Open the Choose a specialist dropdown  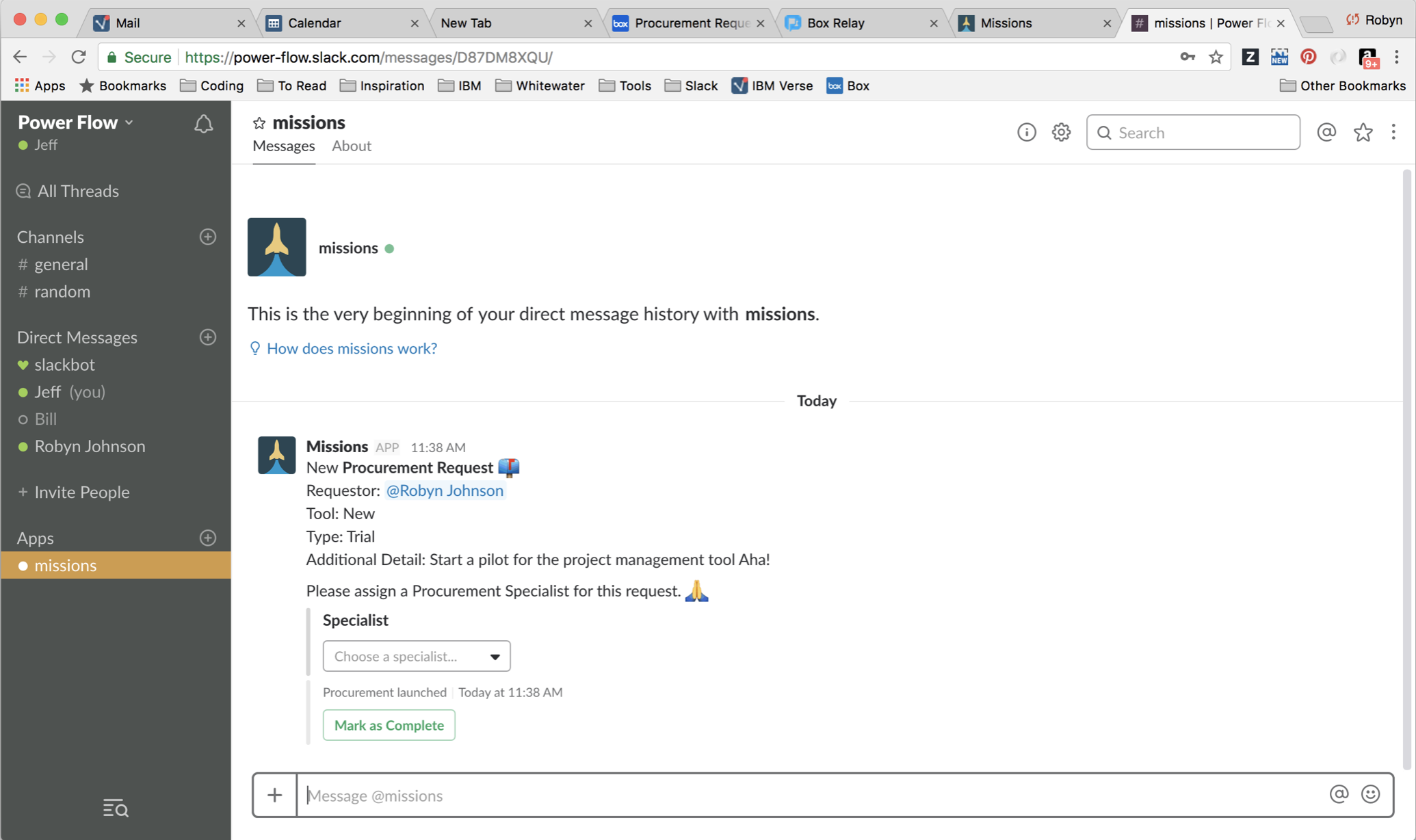[x=415, y=656]
